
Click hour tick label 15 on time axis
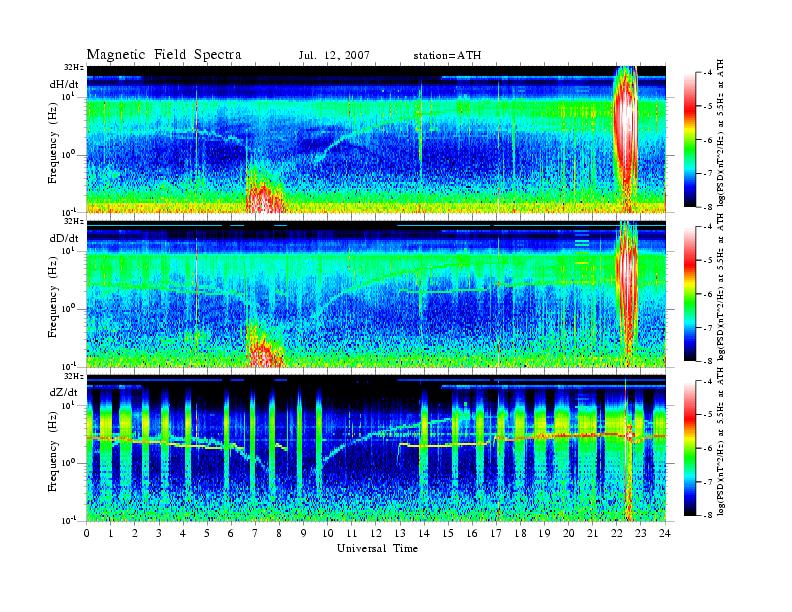448,533
